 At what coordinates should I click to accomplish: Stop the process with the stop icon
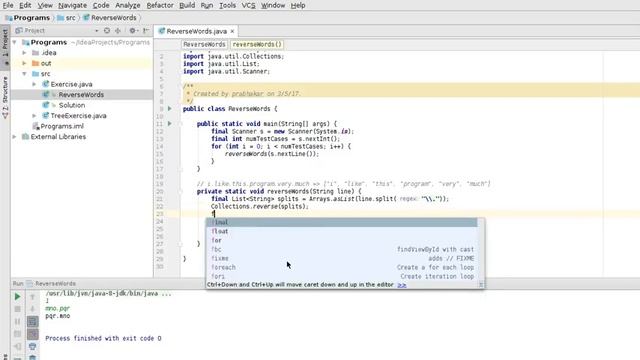tap(17, 309)
